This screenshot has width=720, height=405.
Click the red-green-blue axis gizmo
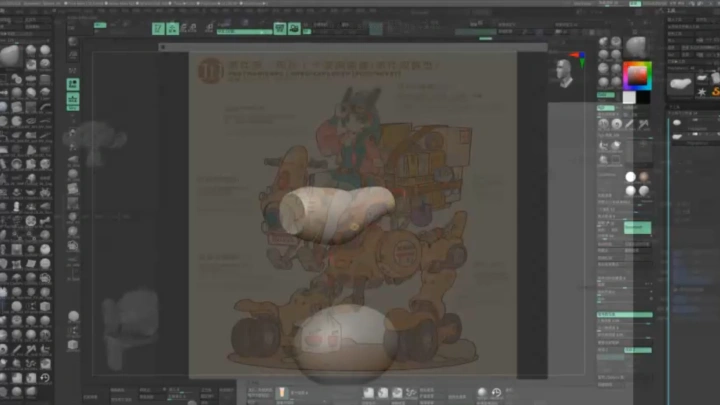pos(579,59)
